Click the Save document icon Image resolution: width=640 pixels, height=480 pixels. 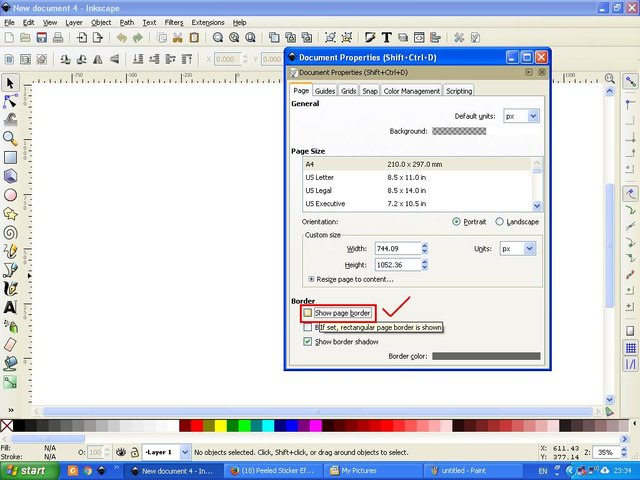[x=41, y=38]
